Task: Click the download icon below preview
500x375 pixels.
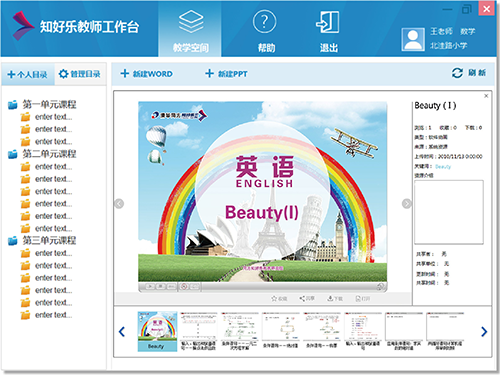Action: tap(330, 298)
